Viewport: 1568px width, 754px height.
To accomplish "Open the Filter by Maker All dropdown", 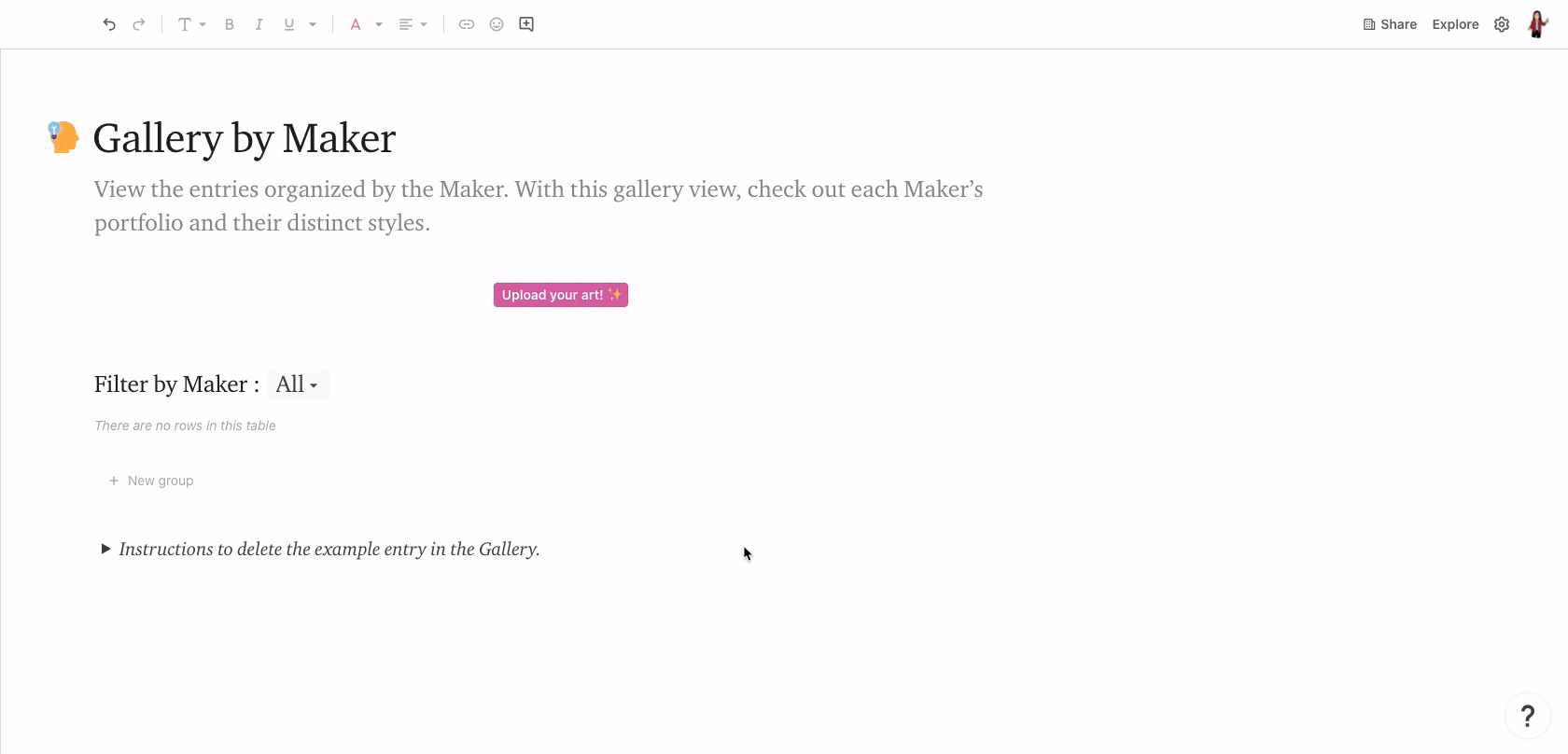I will [298, 384].
